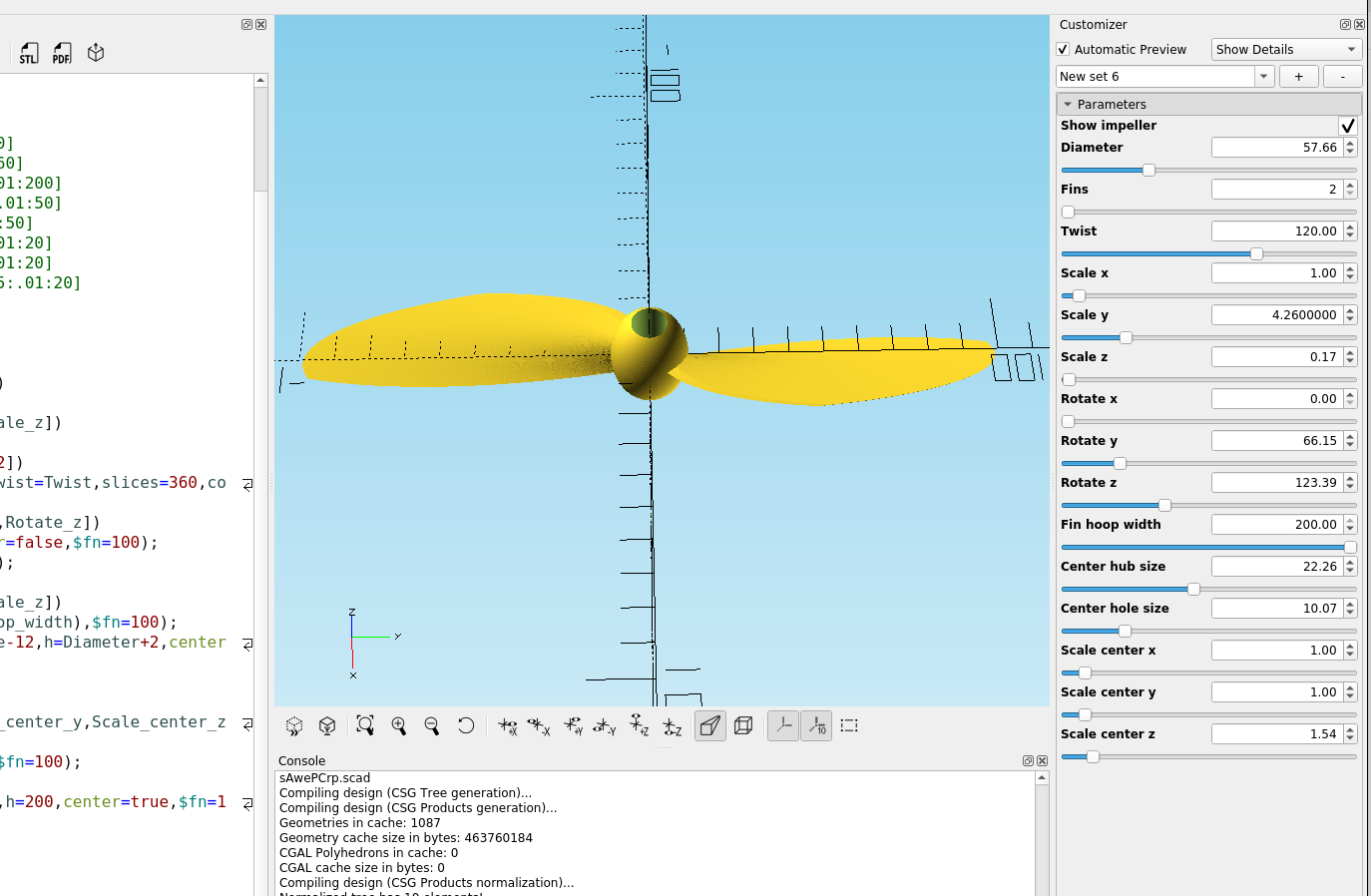Screen dimensions: 1371x896
Task: Add a new parameter preset with the plus button
Action: (x=1298, y=76)
